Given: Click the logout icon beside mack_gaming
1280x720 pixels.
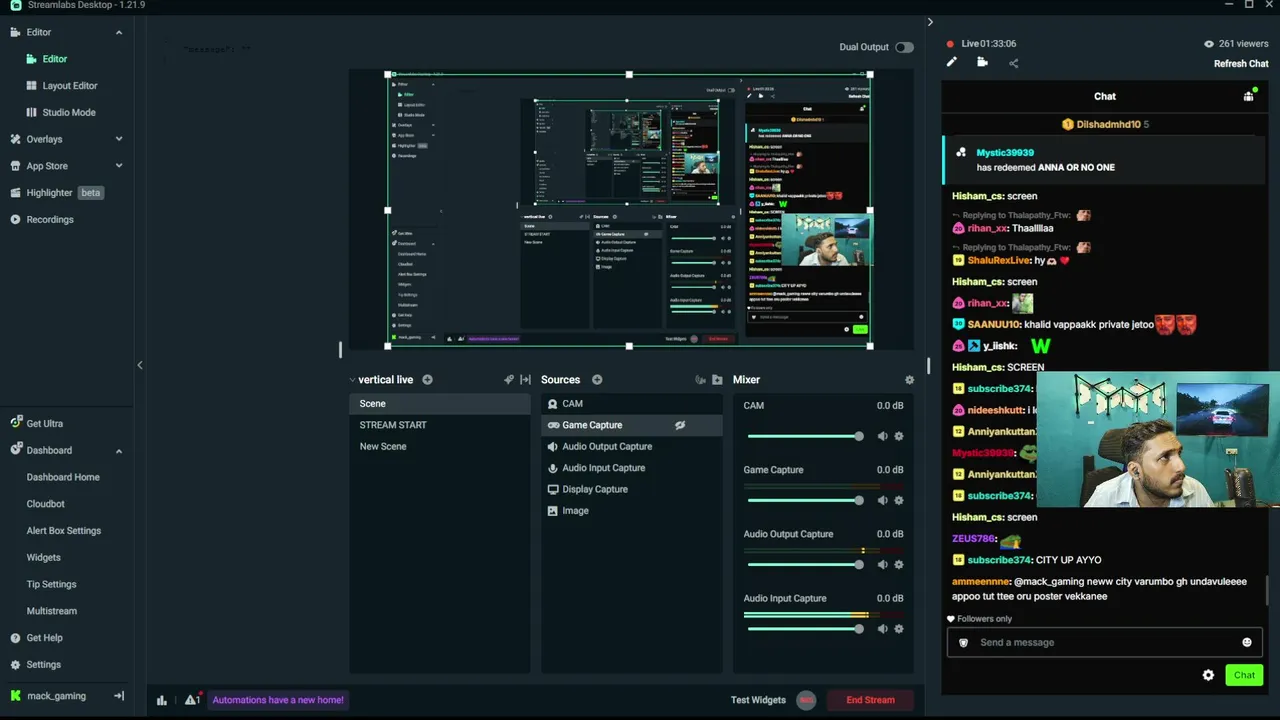Looking at the screenshot, I should coord(119,696).
